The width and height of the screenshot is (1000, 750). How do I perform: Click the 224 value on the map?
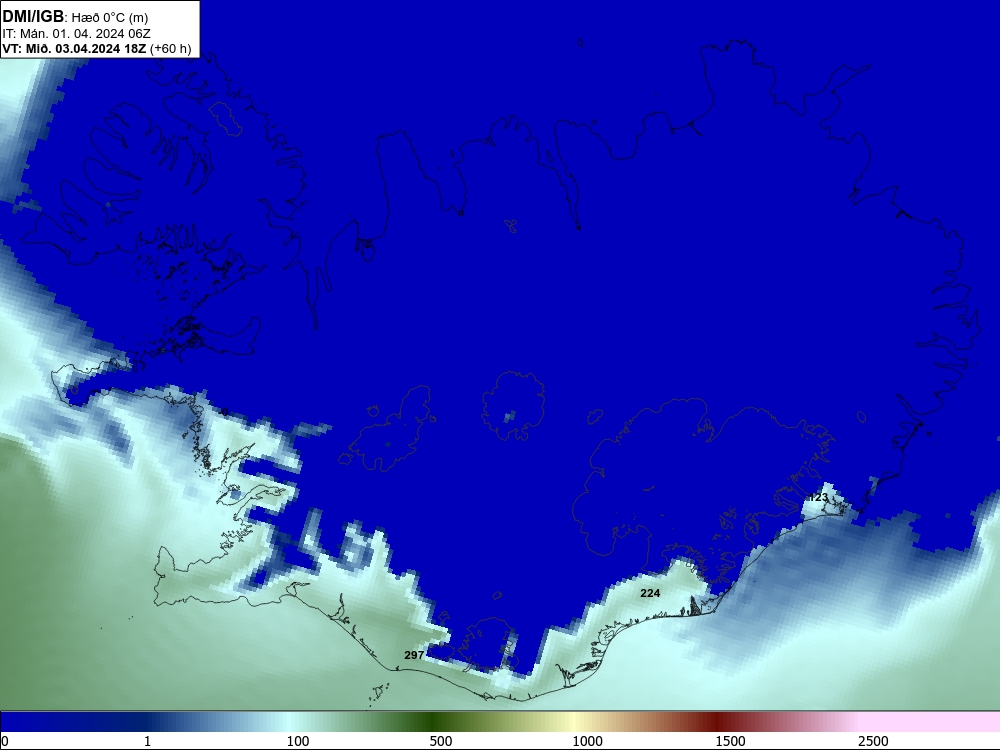650,593
